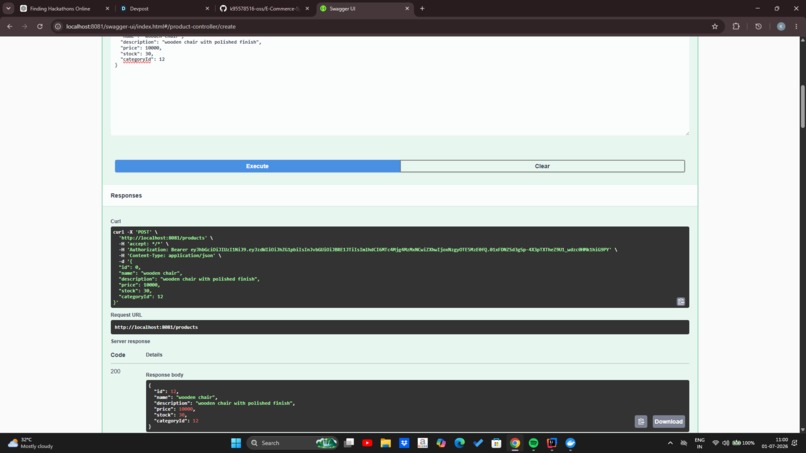Click the Request URL value box

[x=400, y=327]
